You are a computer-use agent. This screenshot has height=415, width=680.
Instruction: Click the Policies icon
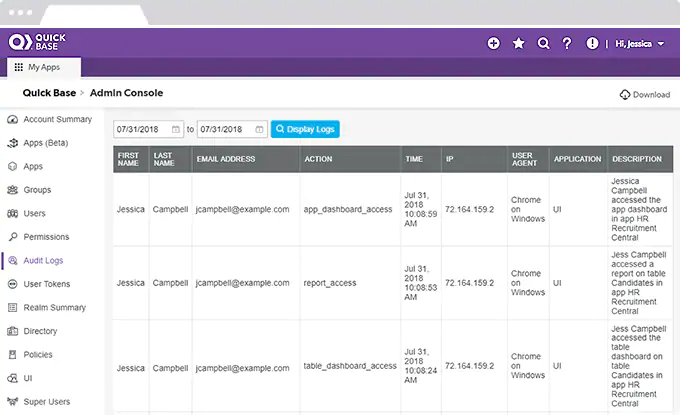(x=13, y=355)
